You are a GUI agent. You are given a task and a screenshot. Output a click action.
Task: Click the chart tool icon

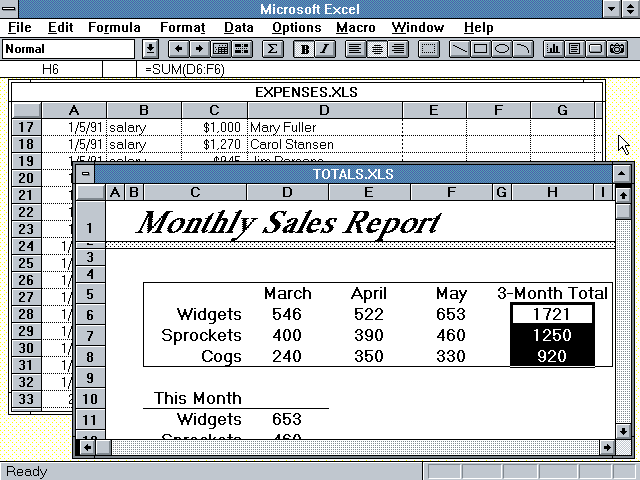(554, 48)
